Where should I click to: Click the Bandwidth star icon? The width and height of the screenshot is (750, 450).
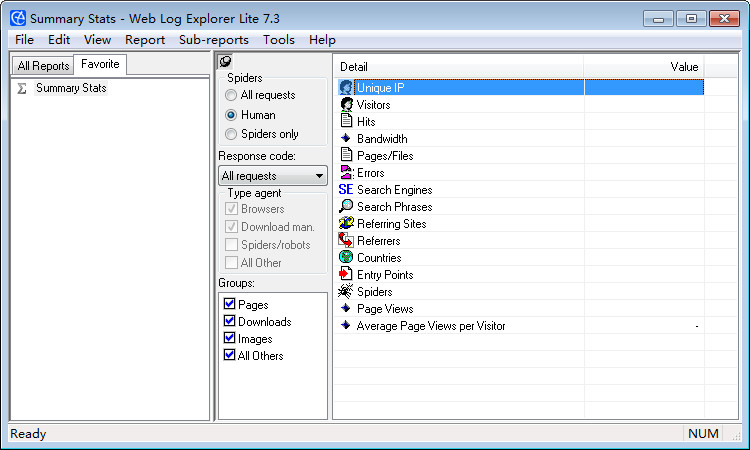pos(346,139)
